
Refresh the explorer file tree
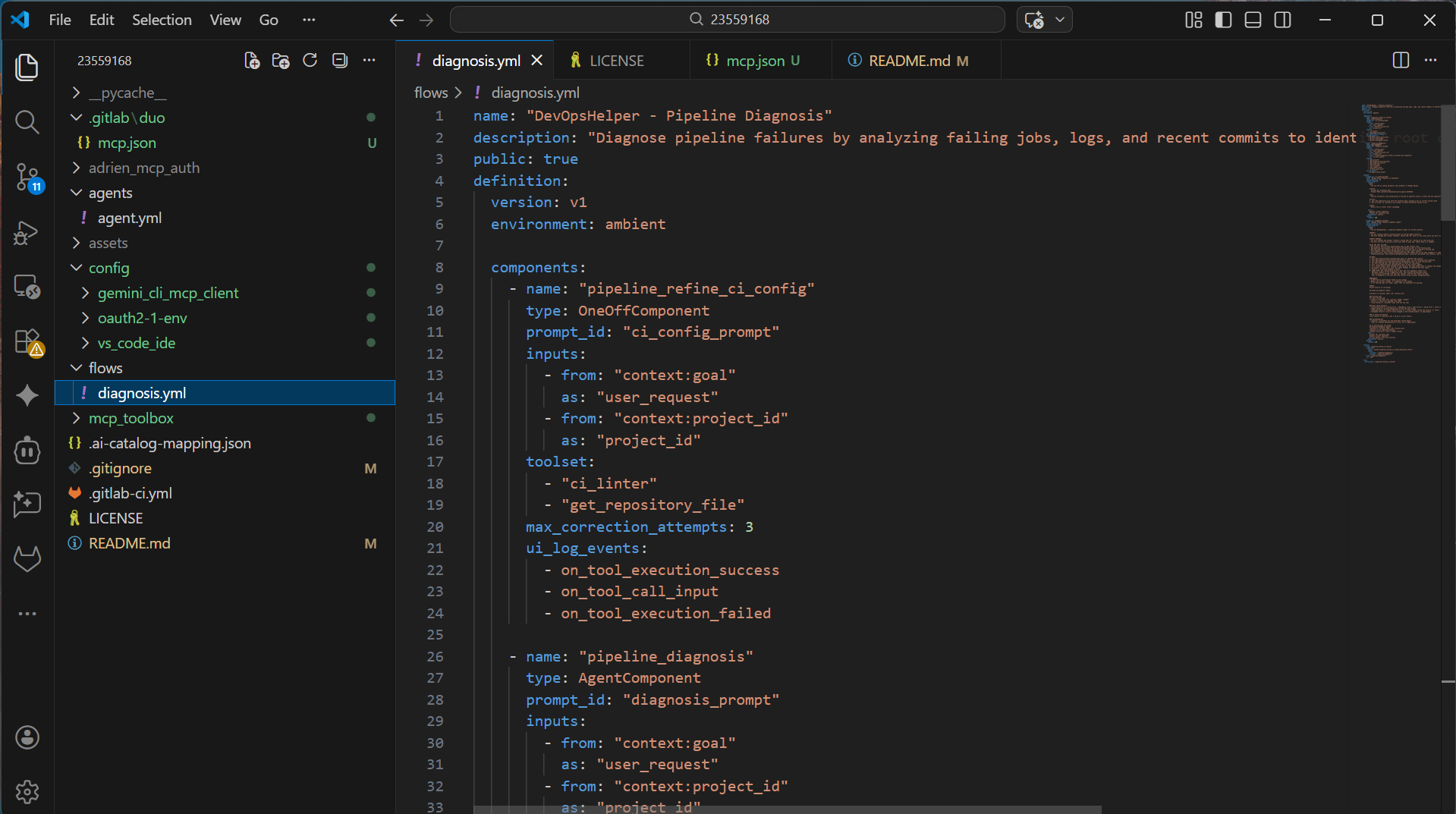310,61
